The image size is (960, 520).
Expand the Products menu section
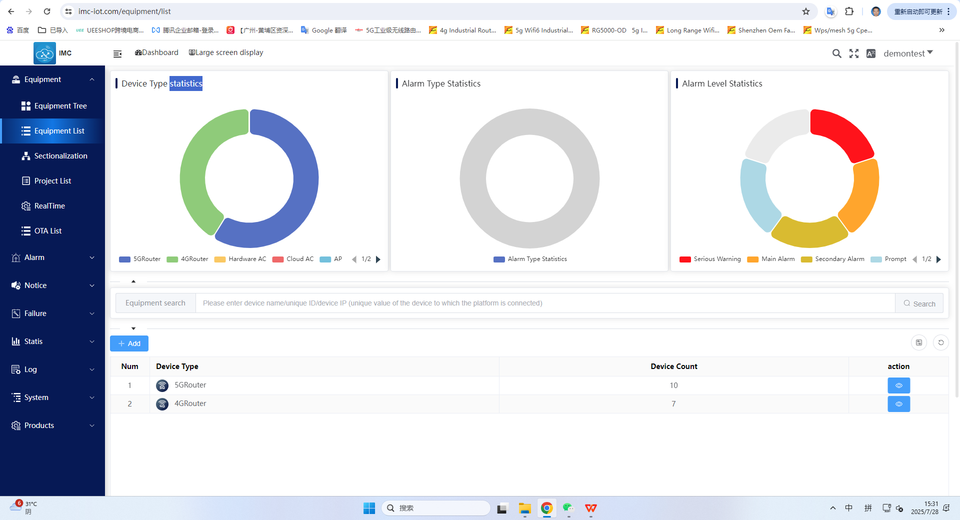[53, 426]
